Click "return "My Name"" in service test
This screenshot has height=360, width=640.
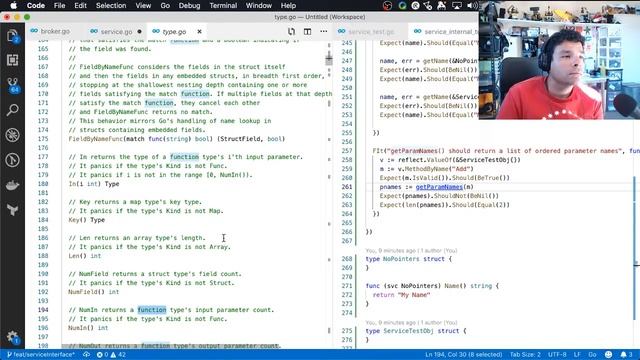(401, 295)
